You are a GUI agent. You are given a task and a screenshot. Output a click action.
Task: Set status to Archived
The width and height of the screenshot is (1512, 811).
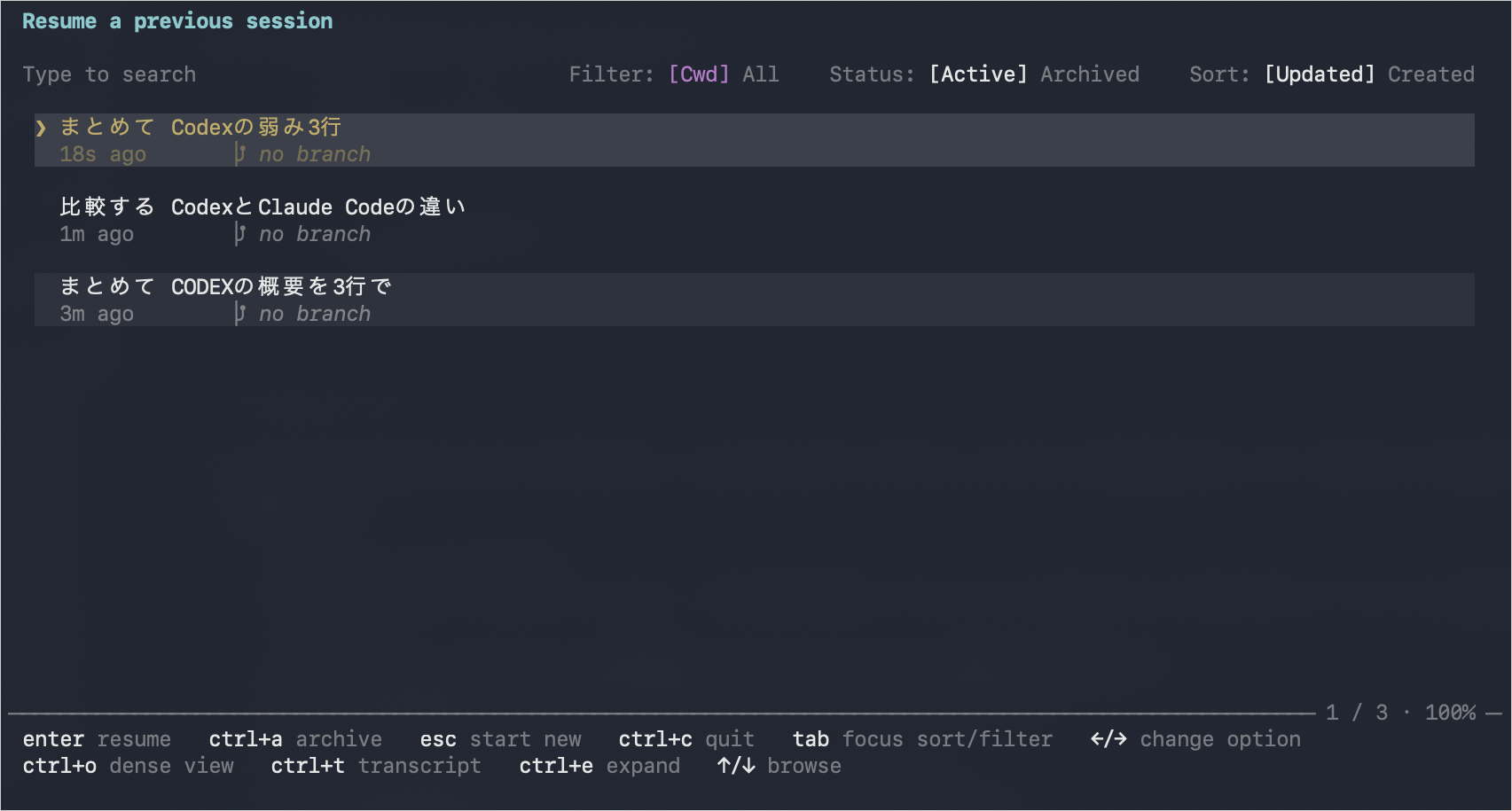(x=1090, y=74)
